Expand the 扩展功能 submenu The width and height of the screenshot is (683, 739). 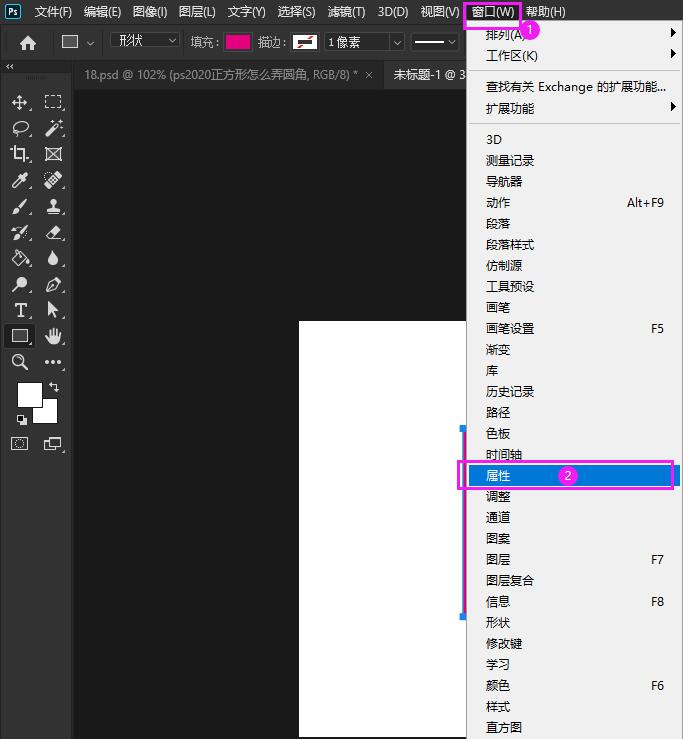click(x=575, y=108)
